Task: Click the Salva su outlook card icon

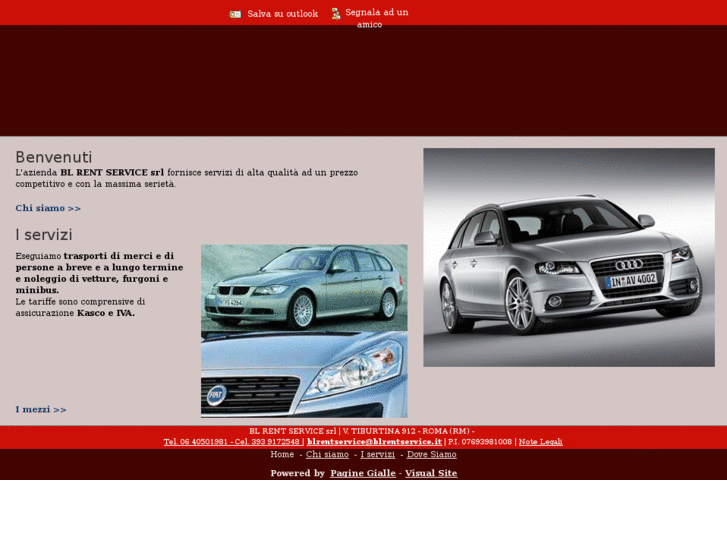Action: tap(235, 14)
